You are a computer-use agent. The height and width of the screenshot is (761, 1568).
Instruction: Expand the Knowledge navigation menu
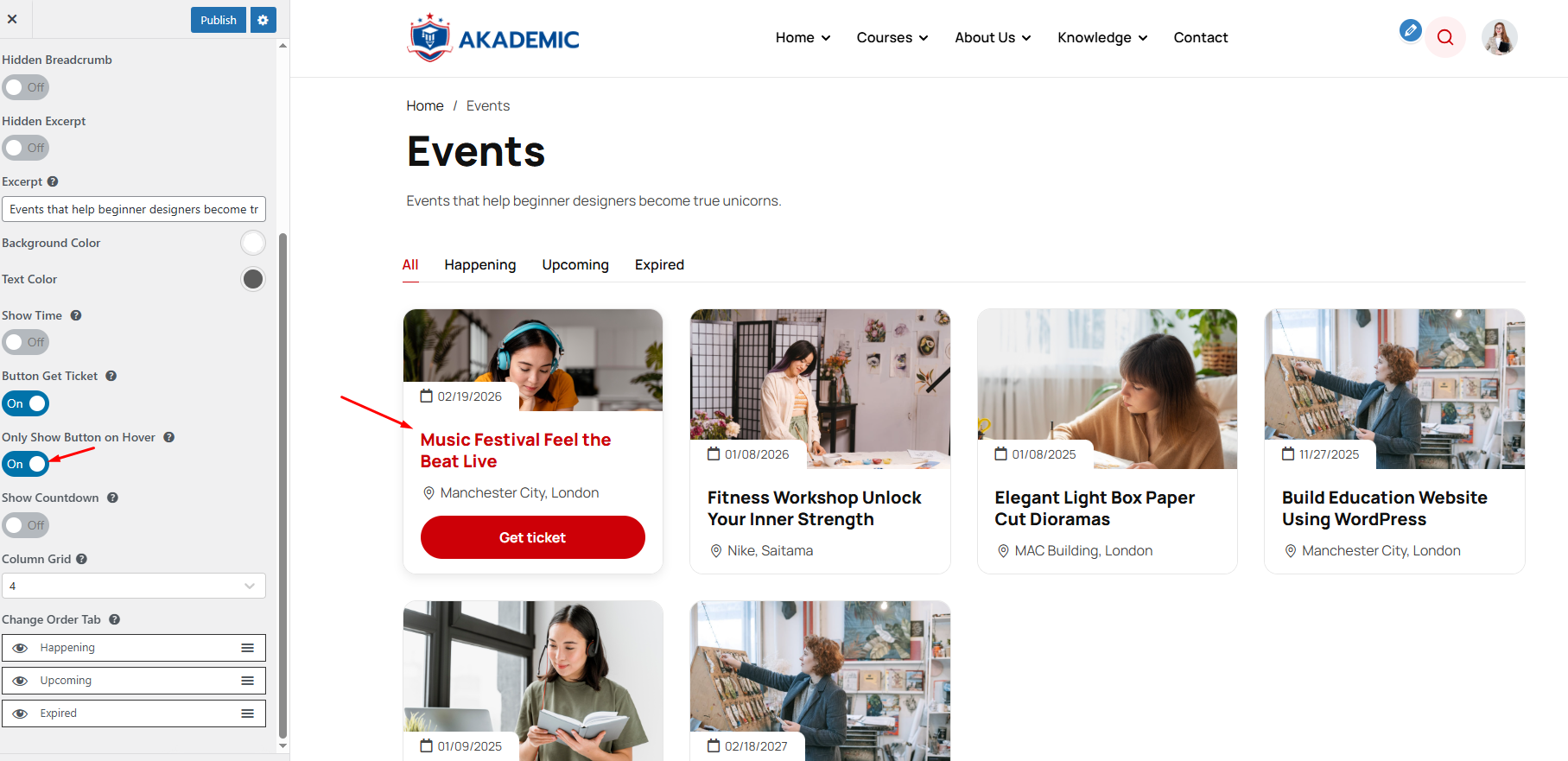click(1102, 37)
